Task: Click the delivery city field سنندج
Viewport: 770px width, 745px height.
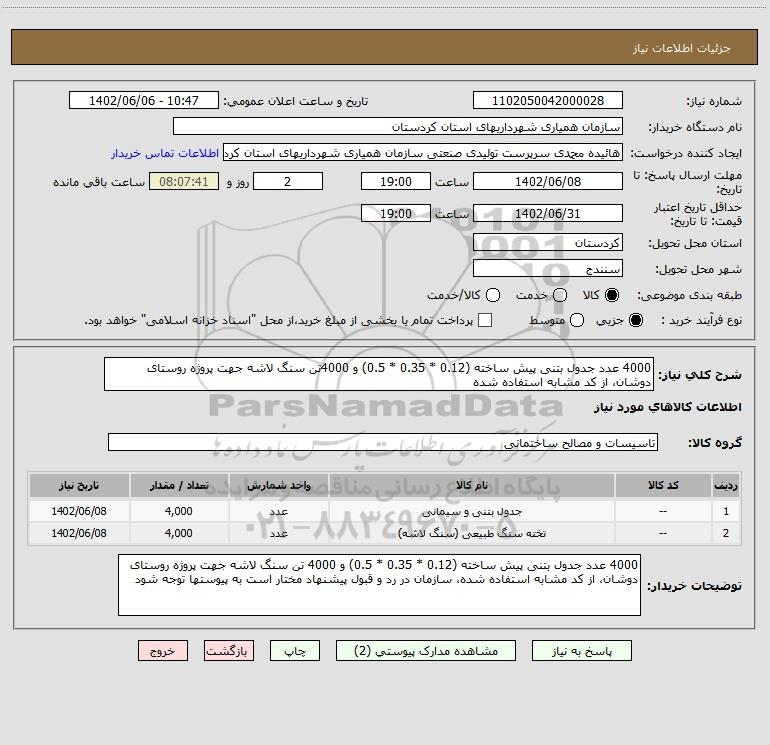Action: coord(548,269)
